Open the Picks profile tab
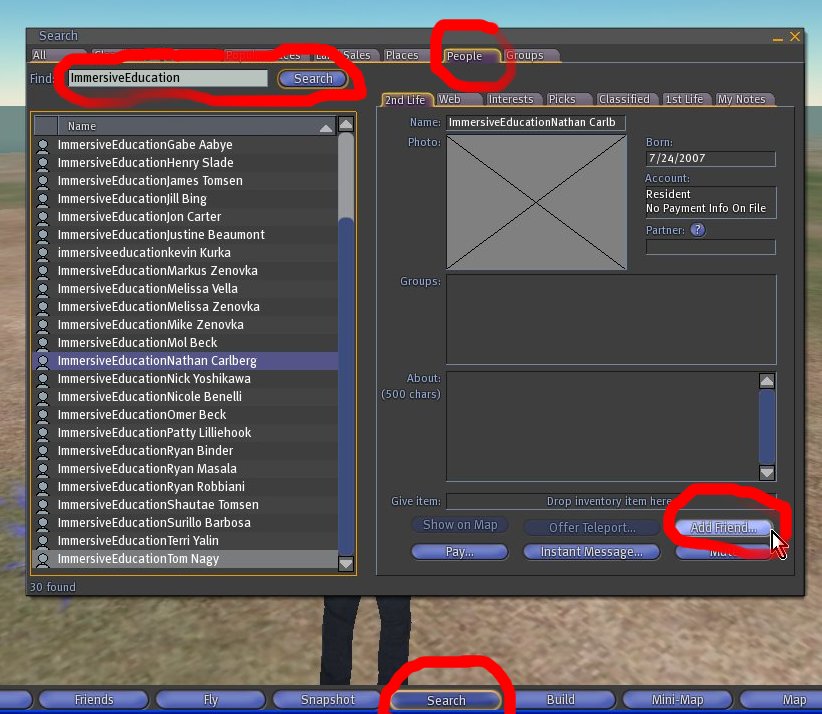 point(562,99)
